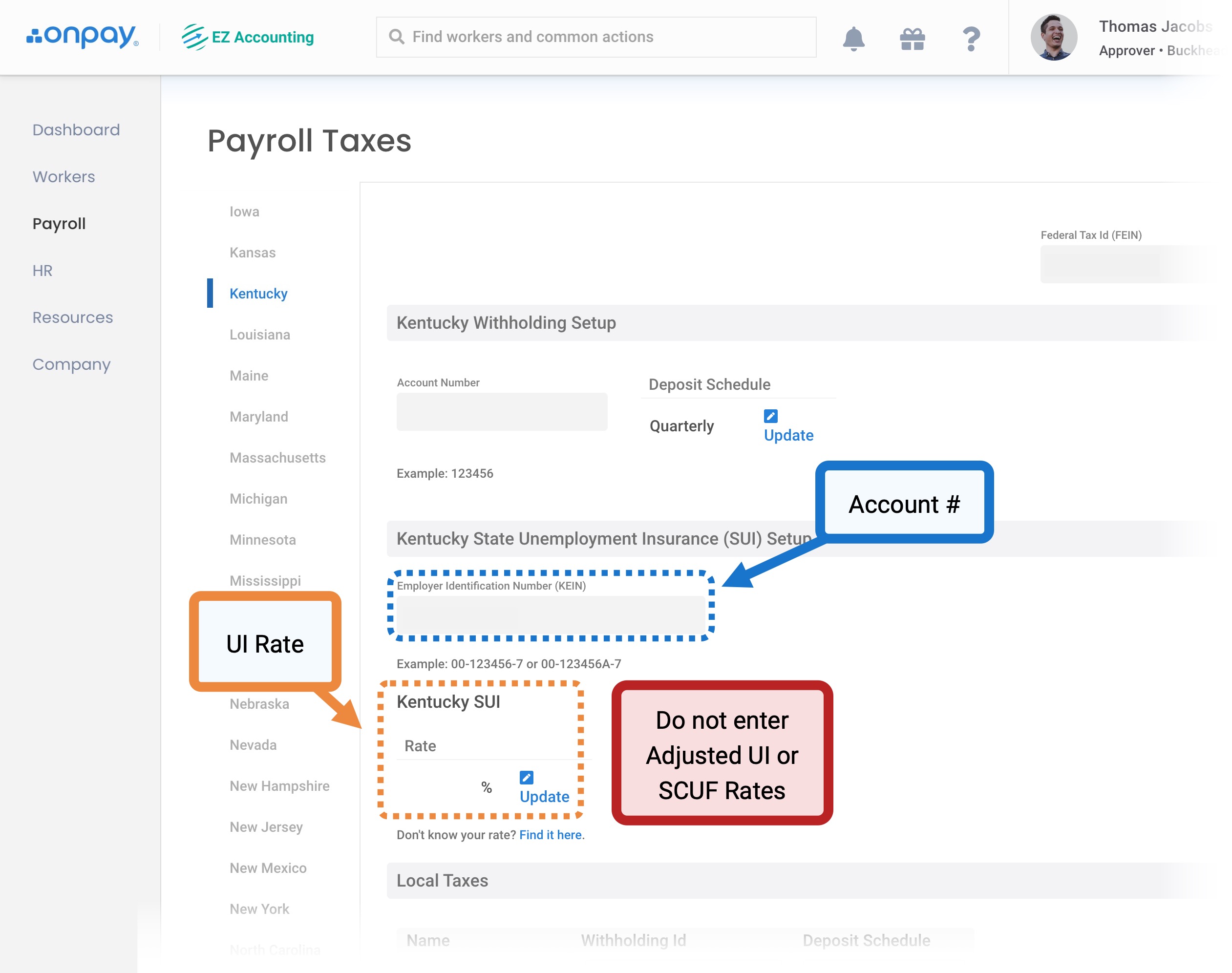Image resolution: width=1232 pixels, height=973 pixels.
Task: Click Update link for Deposit Schedule
Action: pos(788,435)
